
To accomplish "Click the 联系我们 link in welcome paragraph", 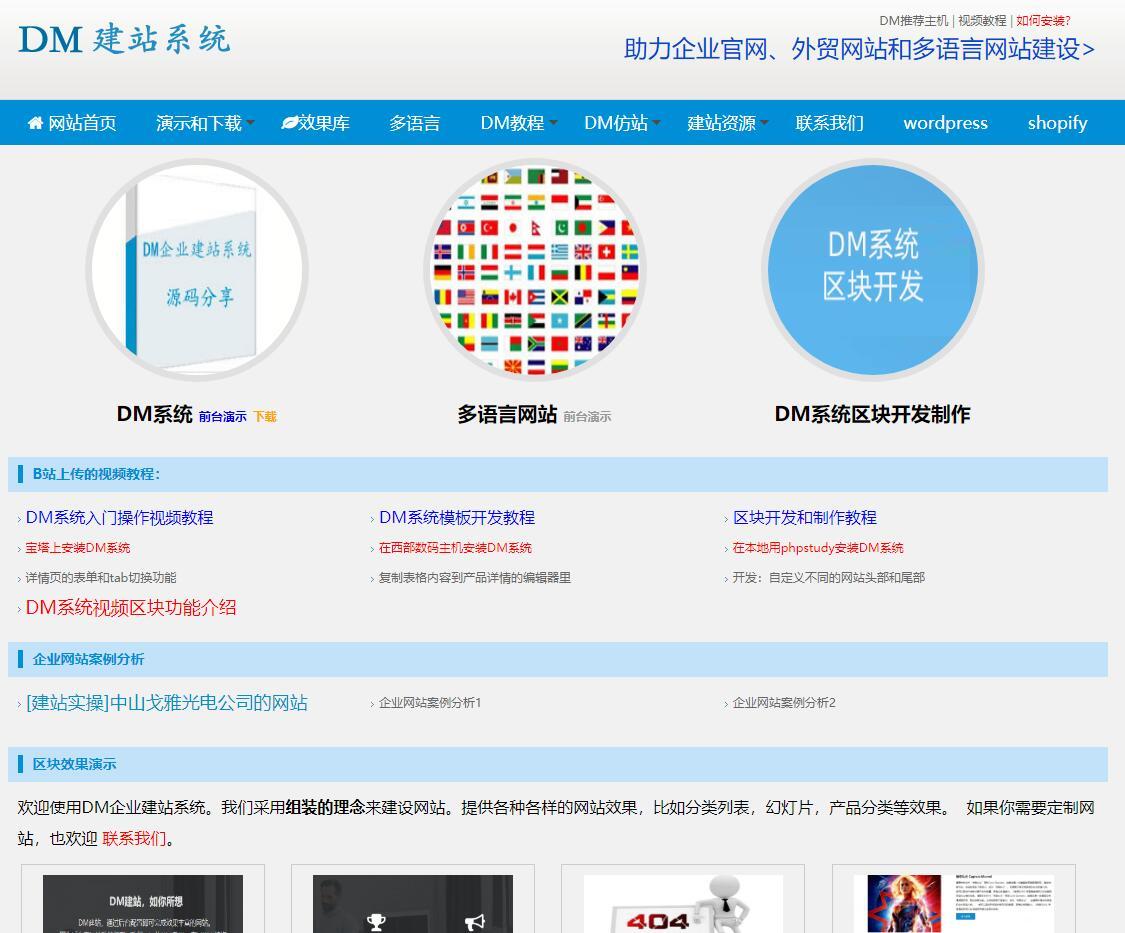I will click(134, 838).
